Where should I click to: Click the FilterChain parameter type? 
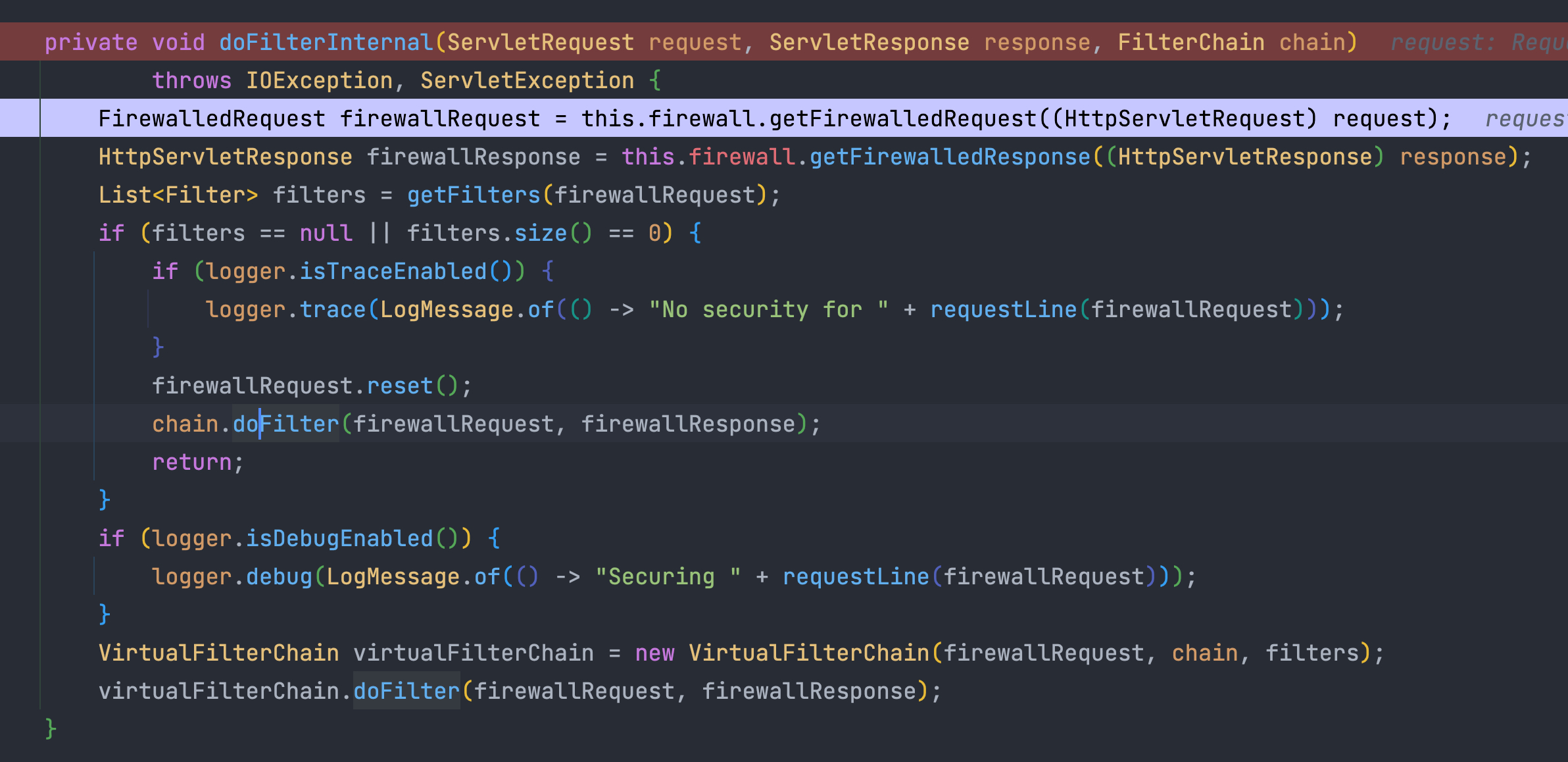coord(1190,42)
